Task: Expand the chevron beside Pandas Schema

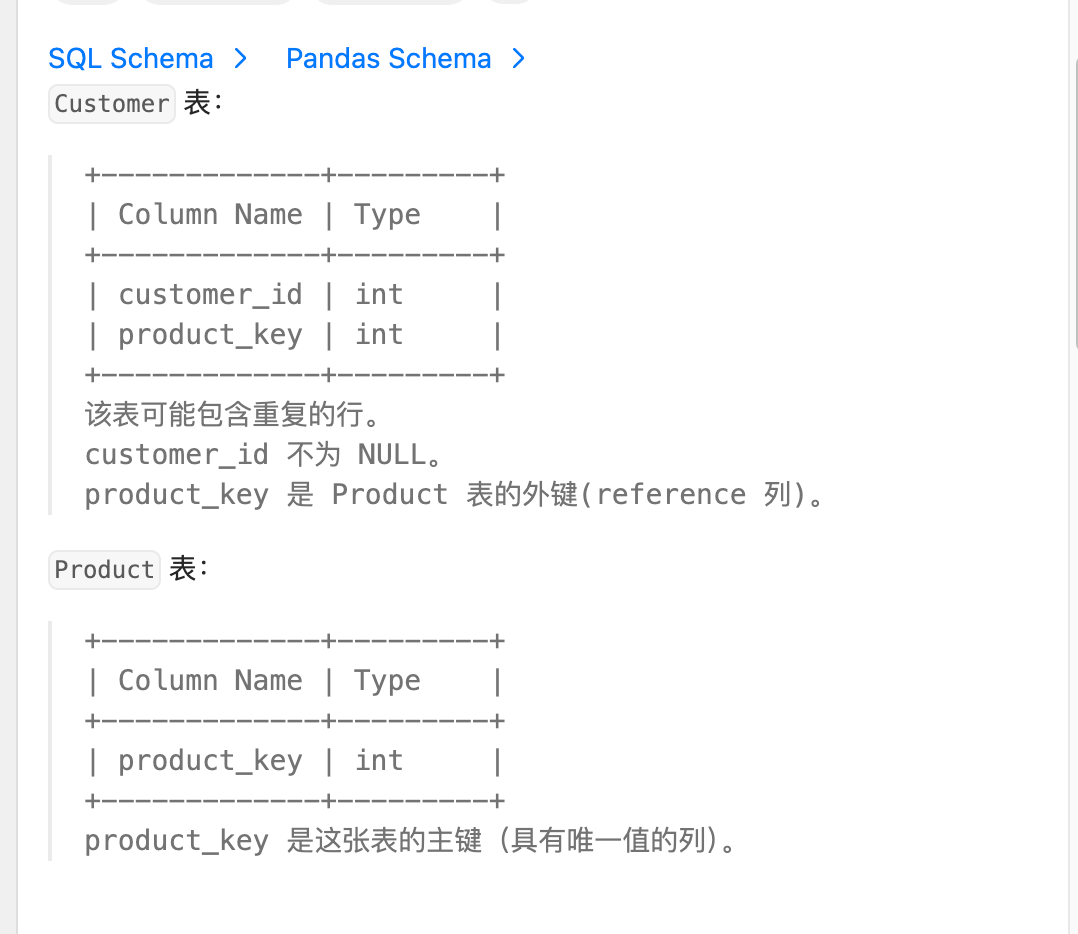Action: pyautogui.click(x=518, y=59)
